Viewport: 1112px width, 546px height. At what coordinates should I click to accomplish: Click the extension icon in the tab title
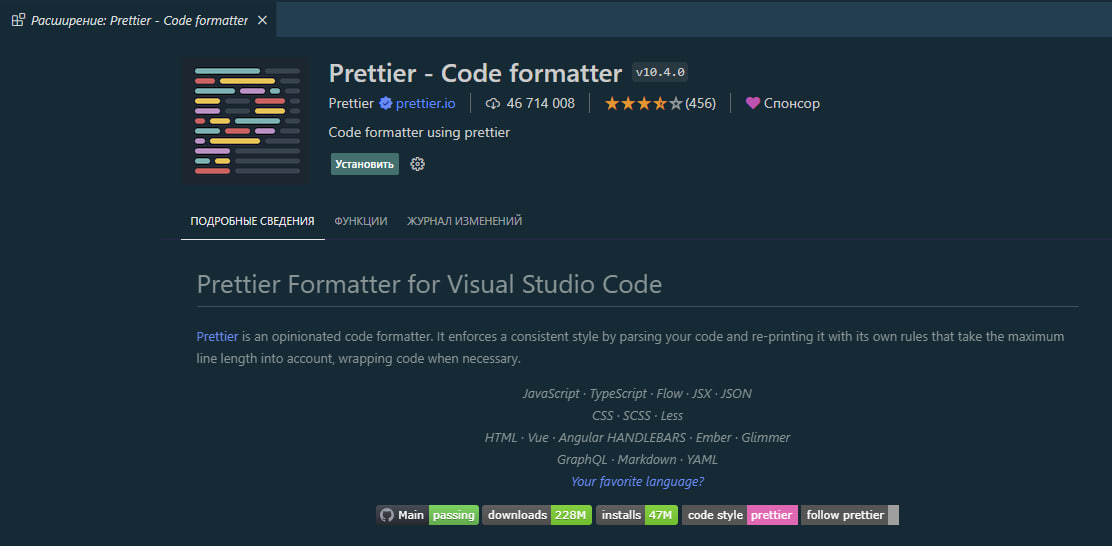coord(18,20)
